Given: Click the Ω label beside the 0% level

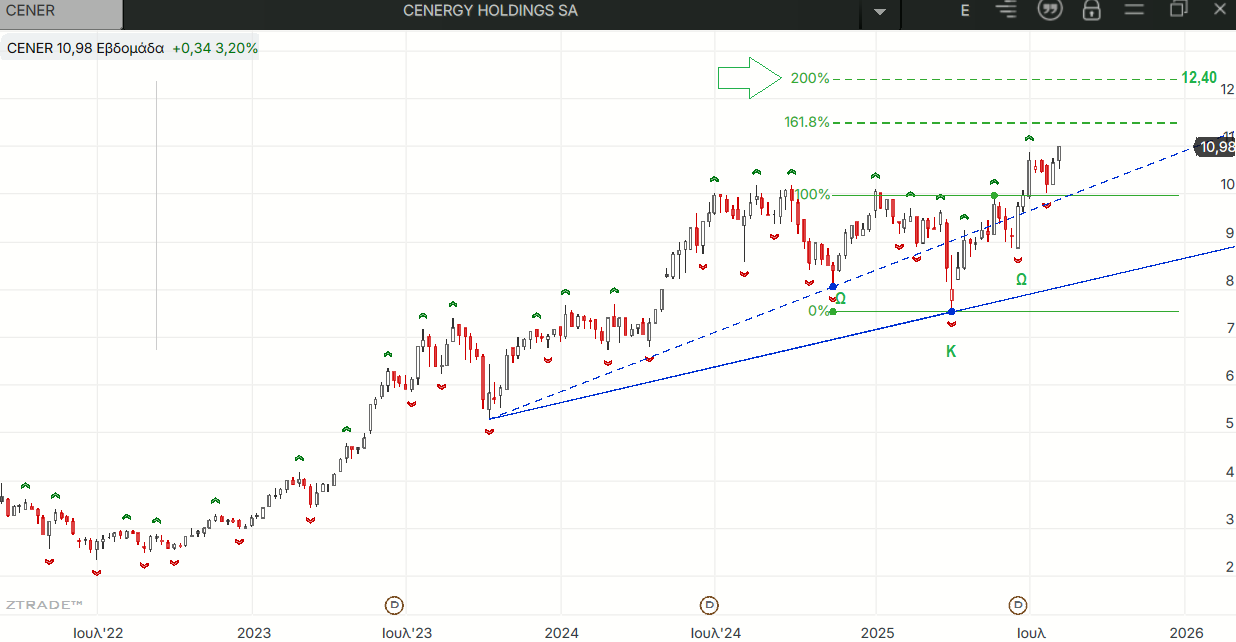Looking at the screenshot, I should [x=840, y=298].
